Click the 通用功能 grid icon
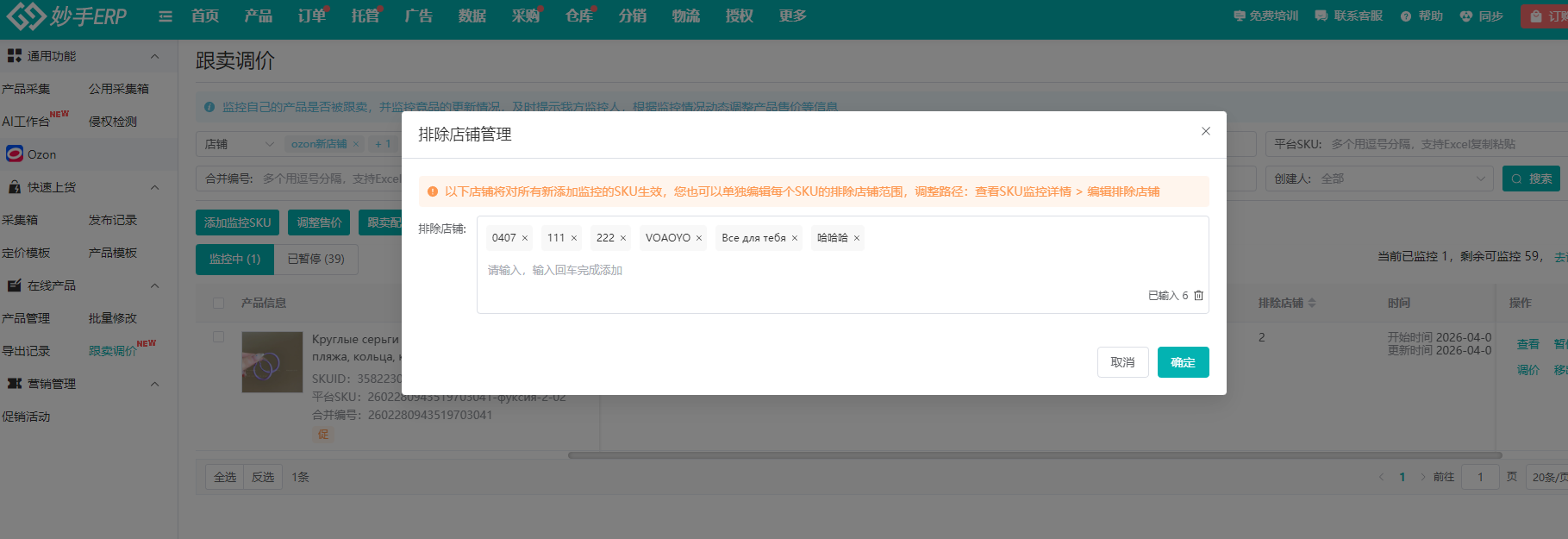1568x539 pixels. (x=15, y=55)
